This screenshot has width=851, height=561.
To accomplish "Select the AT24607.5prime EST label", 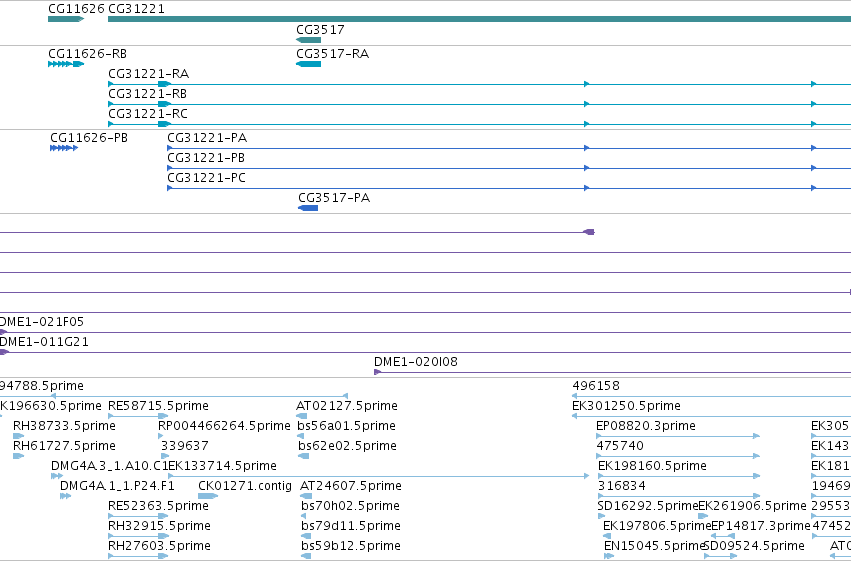I will 351,486.
